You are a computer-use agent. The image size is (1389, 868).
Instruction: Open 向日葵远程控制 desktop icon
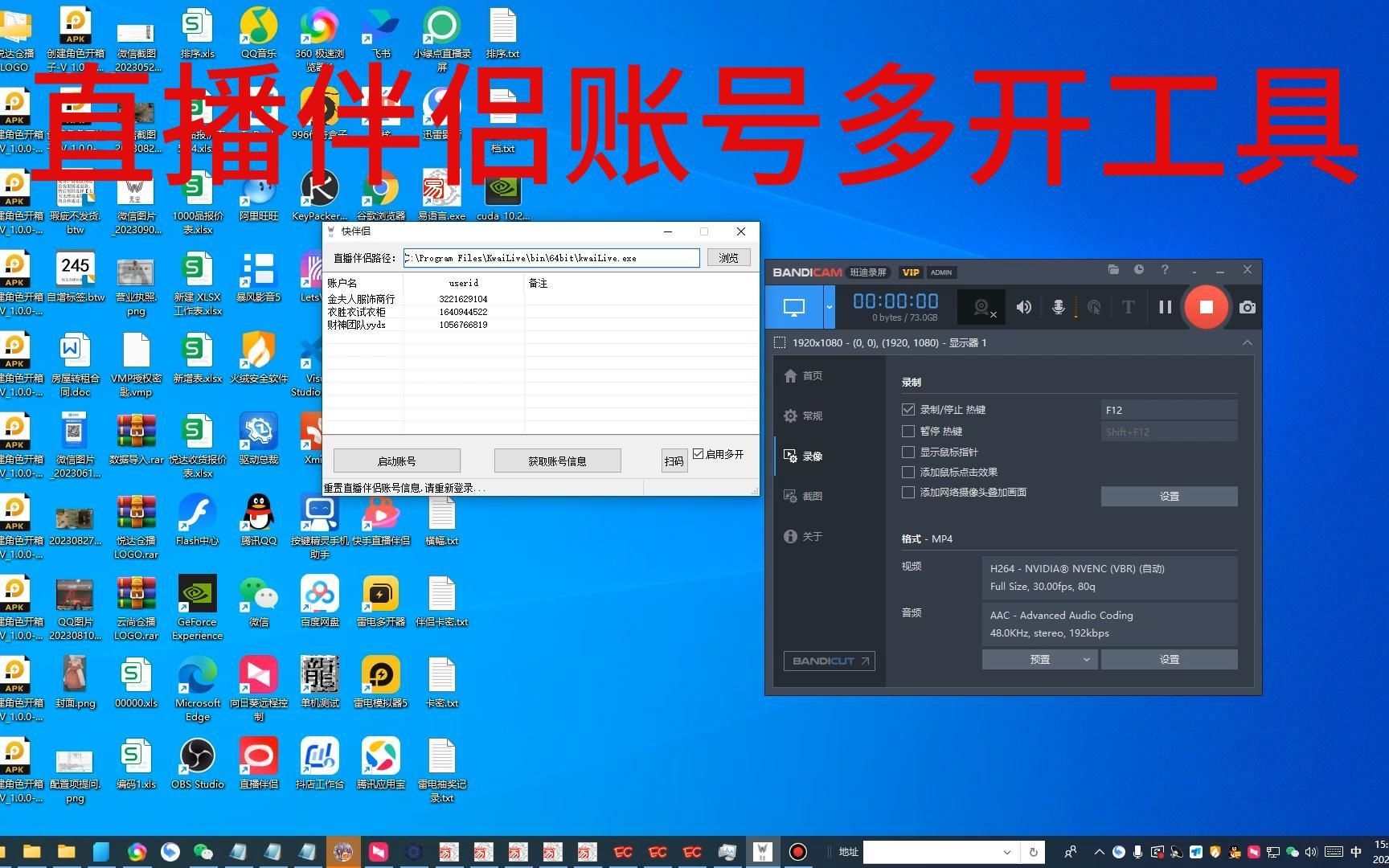[258, 690]
